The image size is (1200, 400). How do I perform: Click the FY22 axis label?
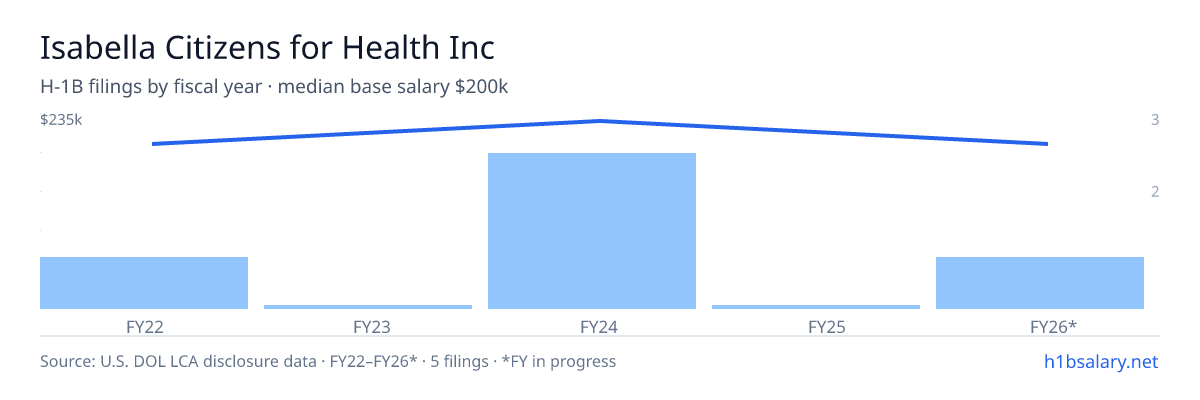click(x=144, y=326)
